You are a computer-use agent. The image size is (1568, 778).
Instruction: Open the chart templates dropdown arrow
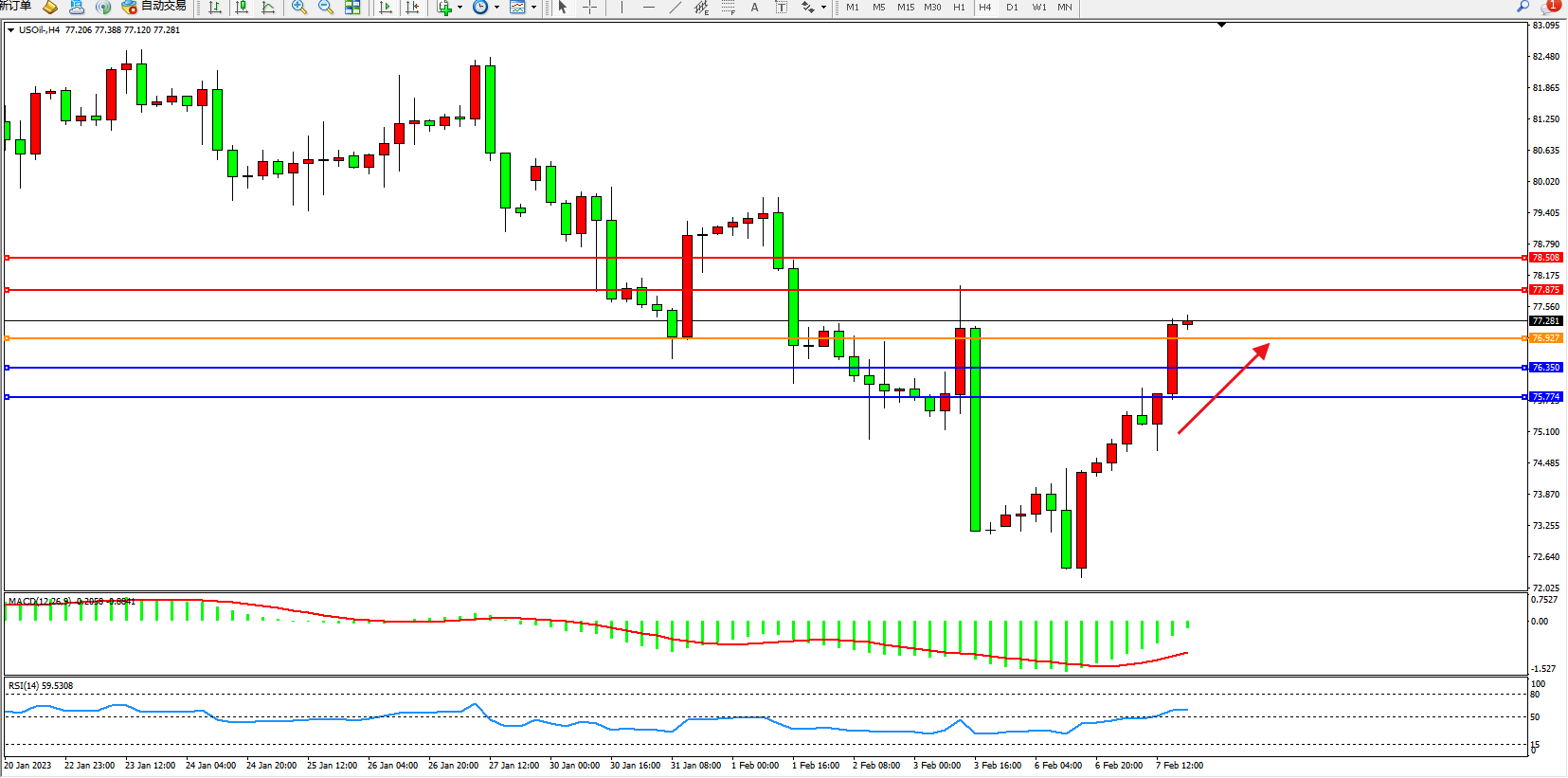coord(533,8)
